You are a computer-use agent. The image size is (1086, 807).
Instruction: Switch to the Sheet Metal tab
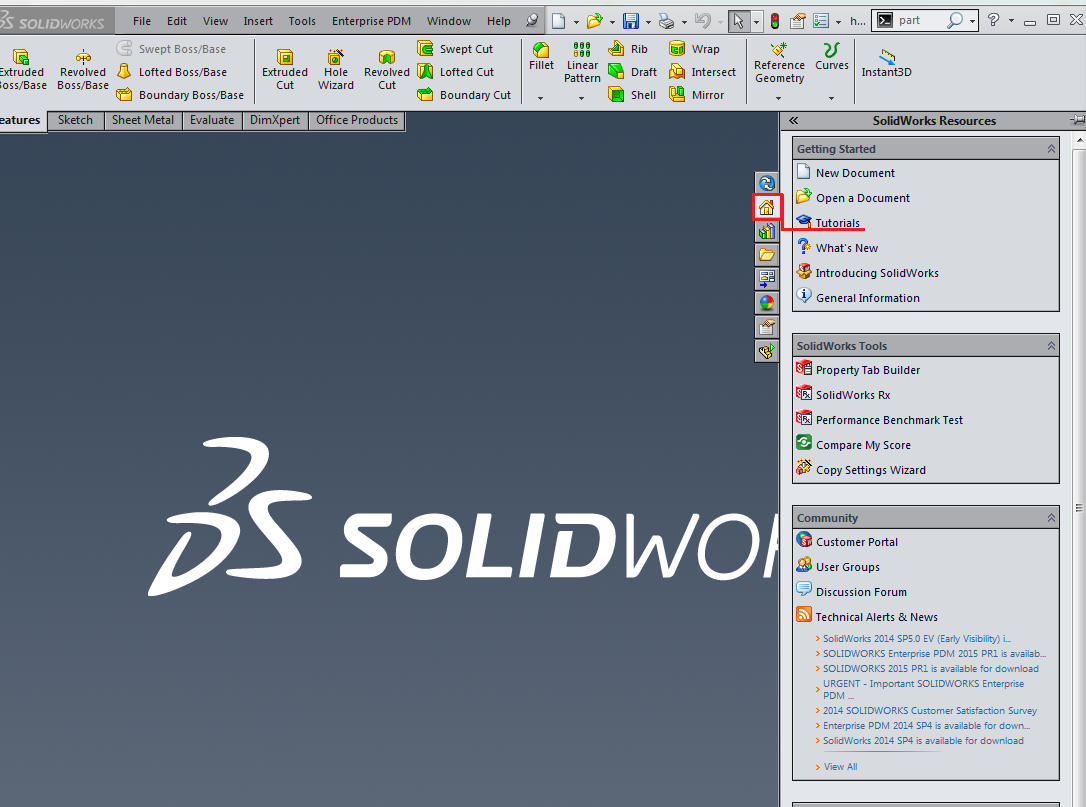point(142,120)
